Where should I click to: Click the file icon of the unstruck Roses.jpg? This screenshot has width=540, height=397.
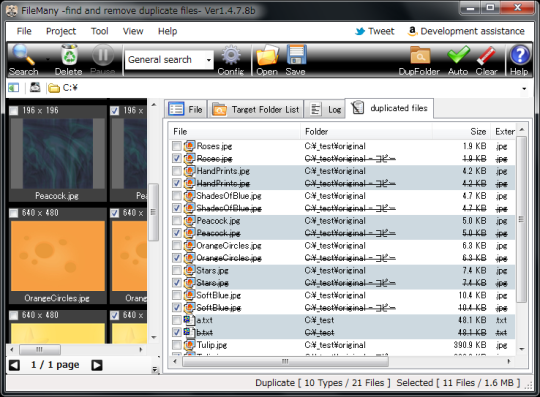pyautogui.click(x=189, y=146)
